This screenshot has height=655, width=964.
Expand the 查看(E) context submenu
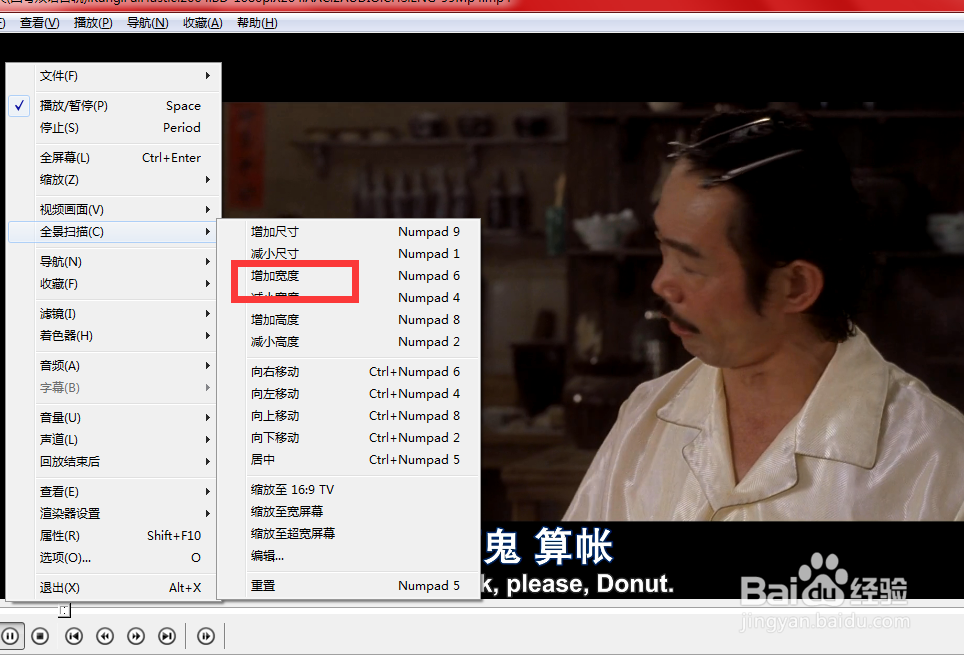click(x=114, y=492)
